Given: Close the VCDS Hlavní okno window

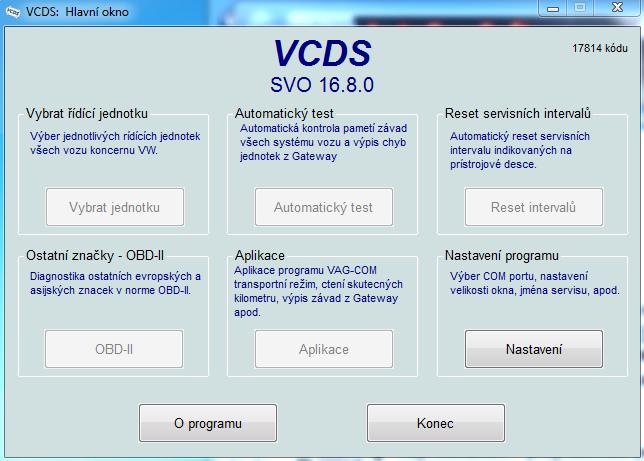Looking at the screenshot, I should click(617, 7).
